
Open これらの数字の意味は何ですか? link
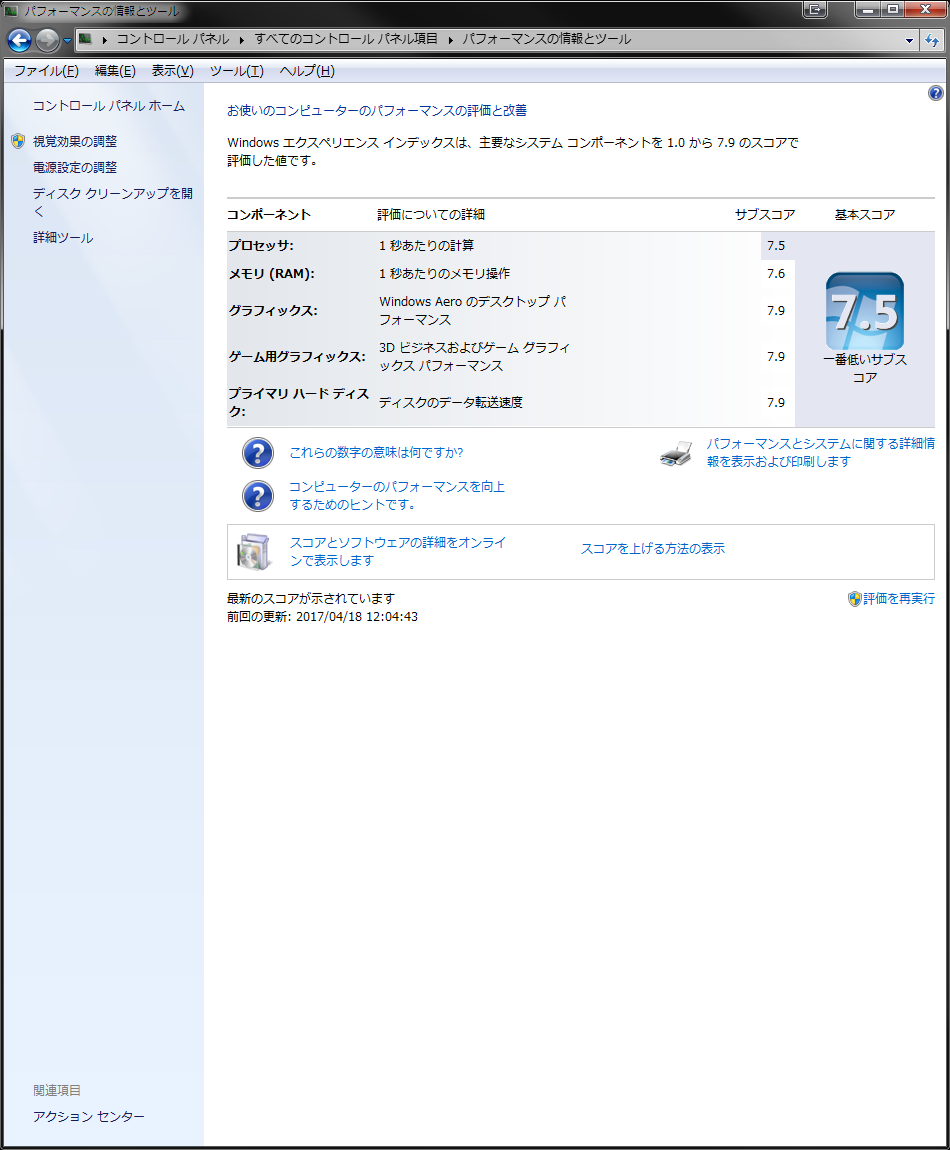point(376,453)
